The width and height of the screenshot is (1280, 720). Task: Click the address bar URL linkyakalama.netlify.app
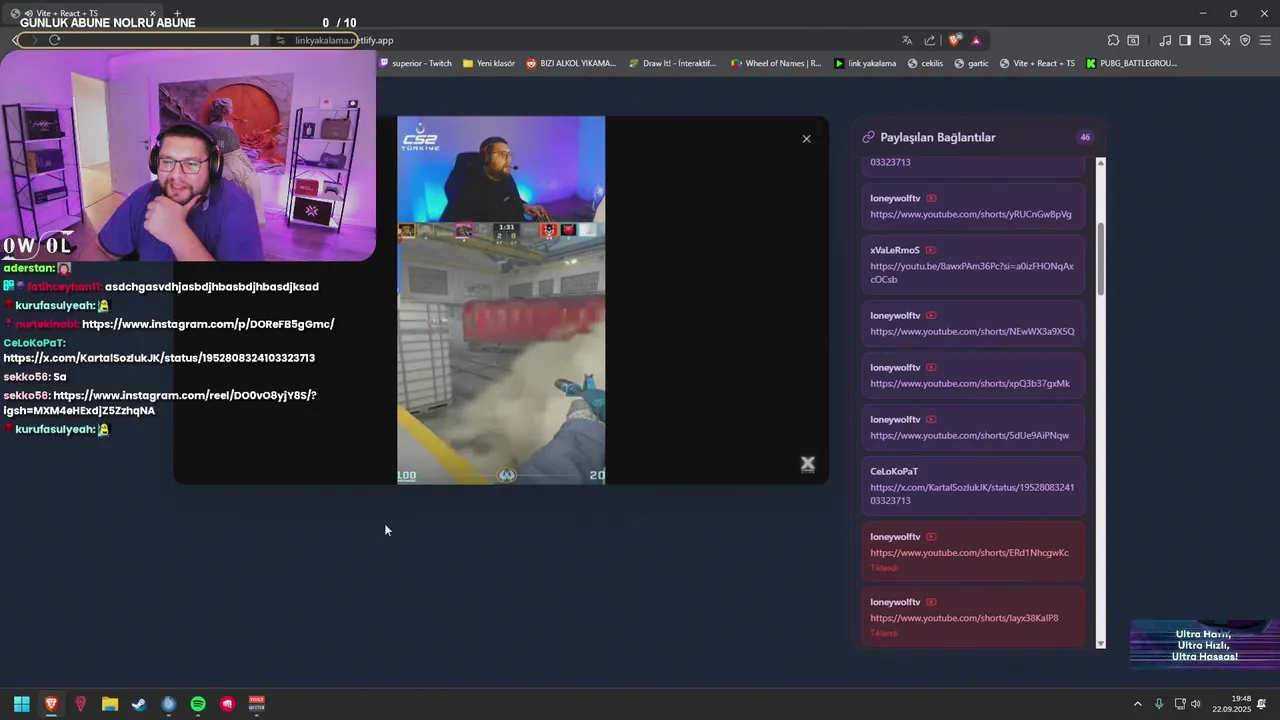[x=344, y=40]
